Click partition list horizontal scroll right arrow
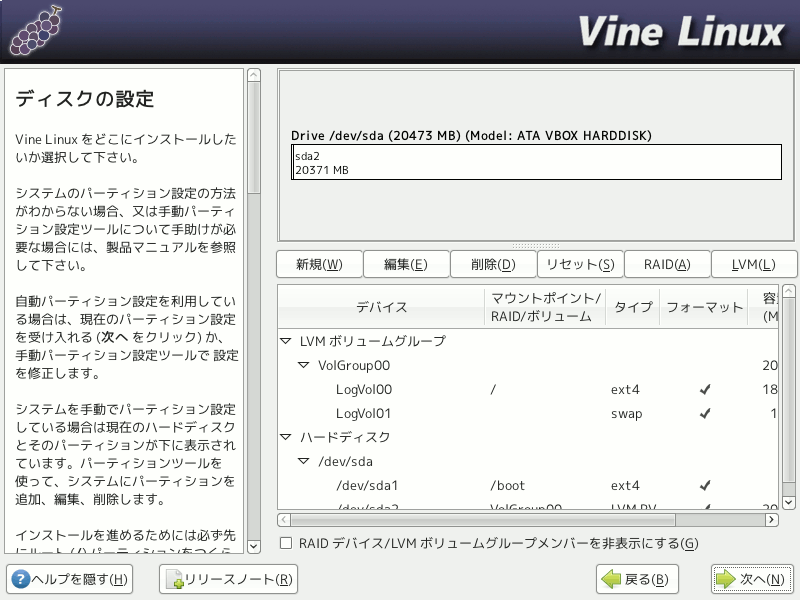The height and width of the screenshot is (600, 800). [x=771, y=520]
